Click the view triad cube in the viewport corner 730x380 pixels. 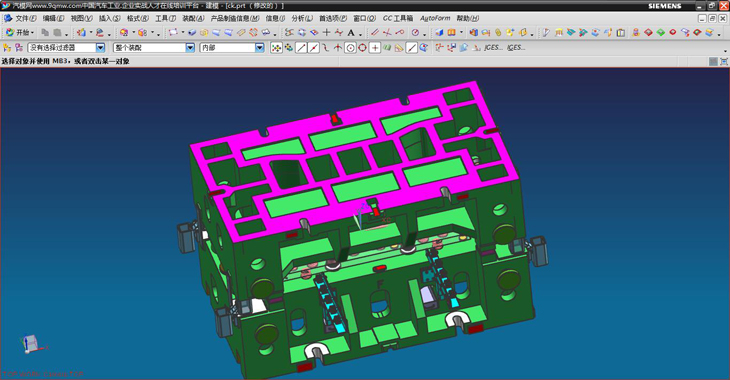(31, 344)
